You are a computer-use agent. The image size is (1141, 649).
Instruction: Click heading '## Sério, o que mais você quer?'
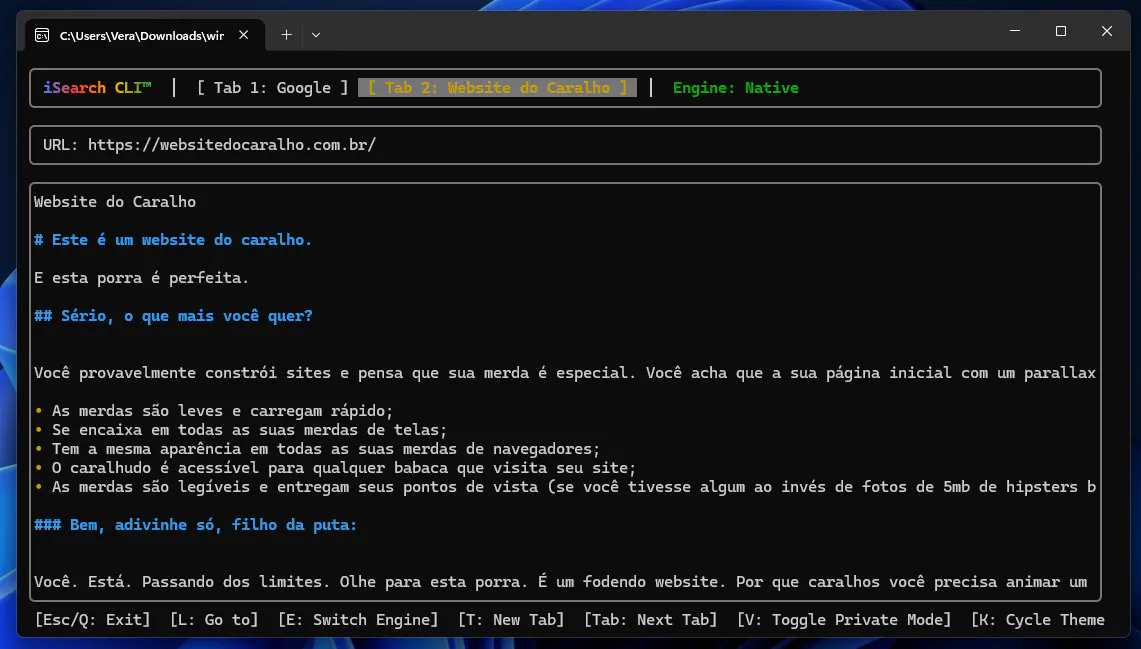tap(173, 316)
